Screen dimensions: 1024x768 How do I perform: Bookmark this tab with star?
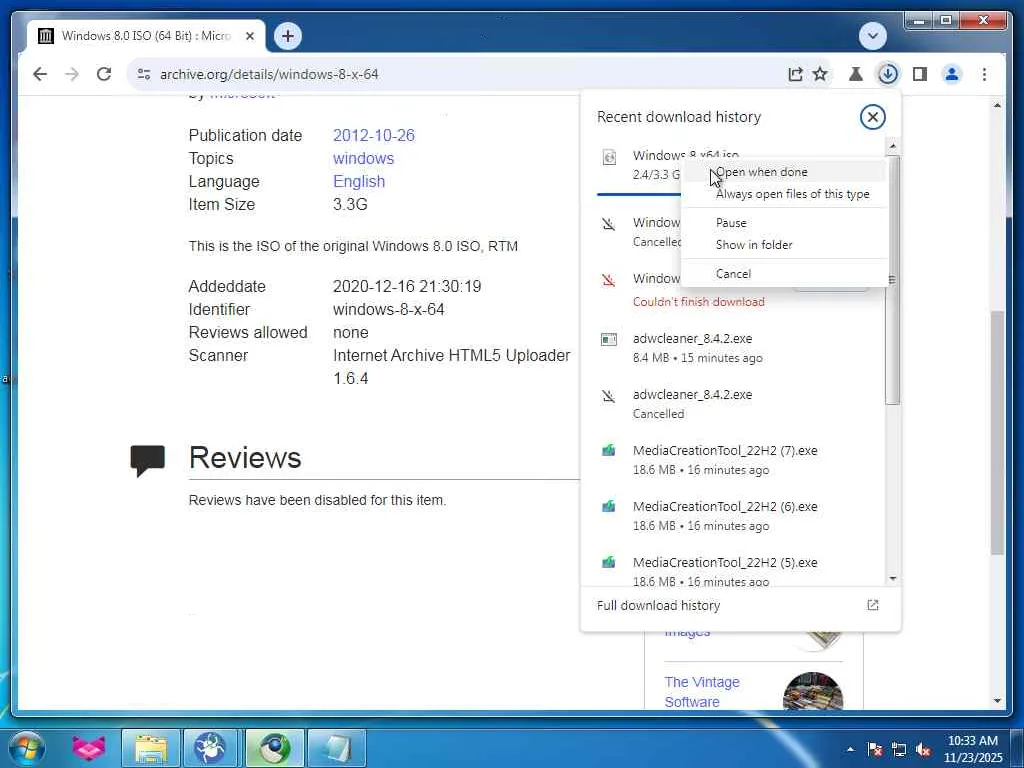tap(820, 74)
